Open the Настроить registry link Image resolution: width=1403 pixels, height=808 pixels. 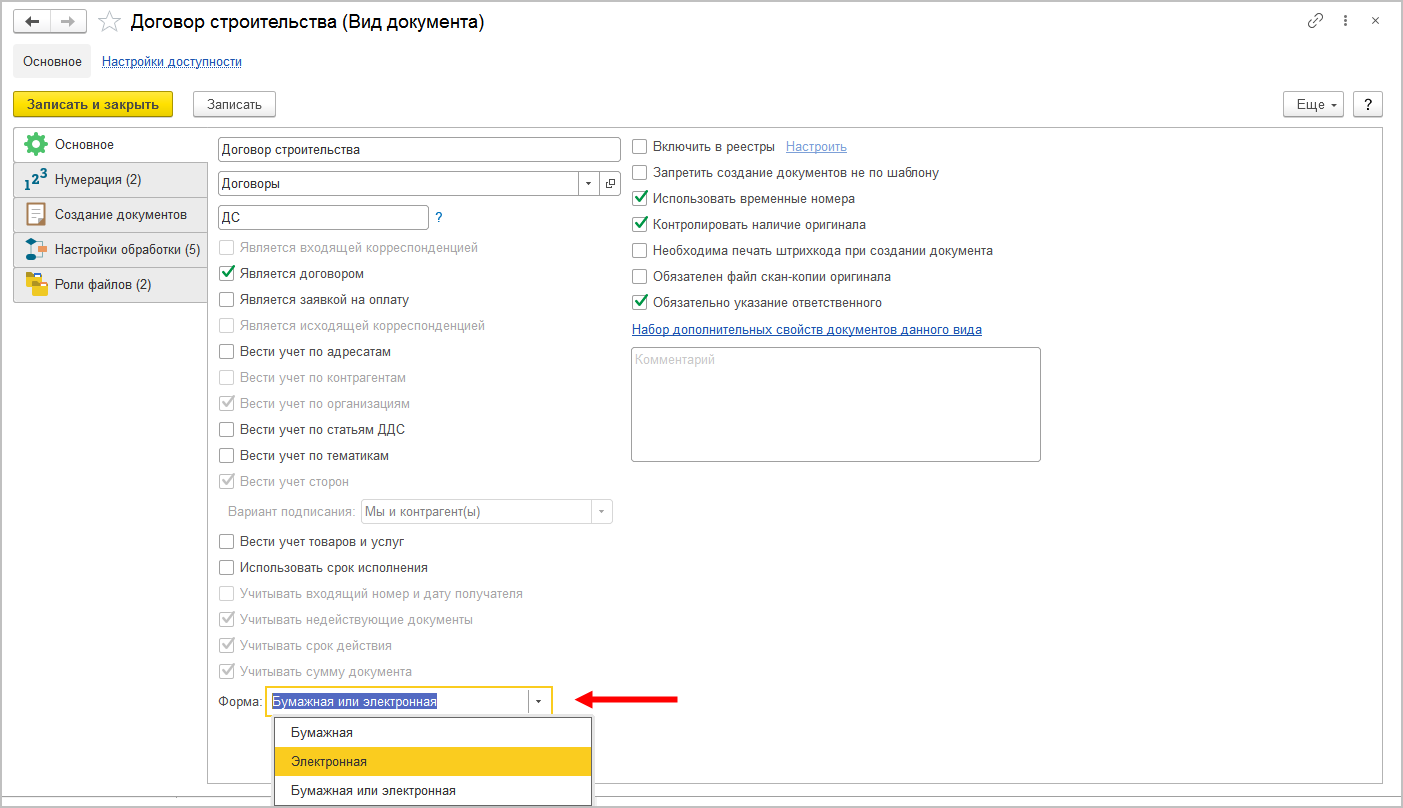click(x=816, y=146)
